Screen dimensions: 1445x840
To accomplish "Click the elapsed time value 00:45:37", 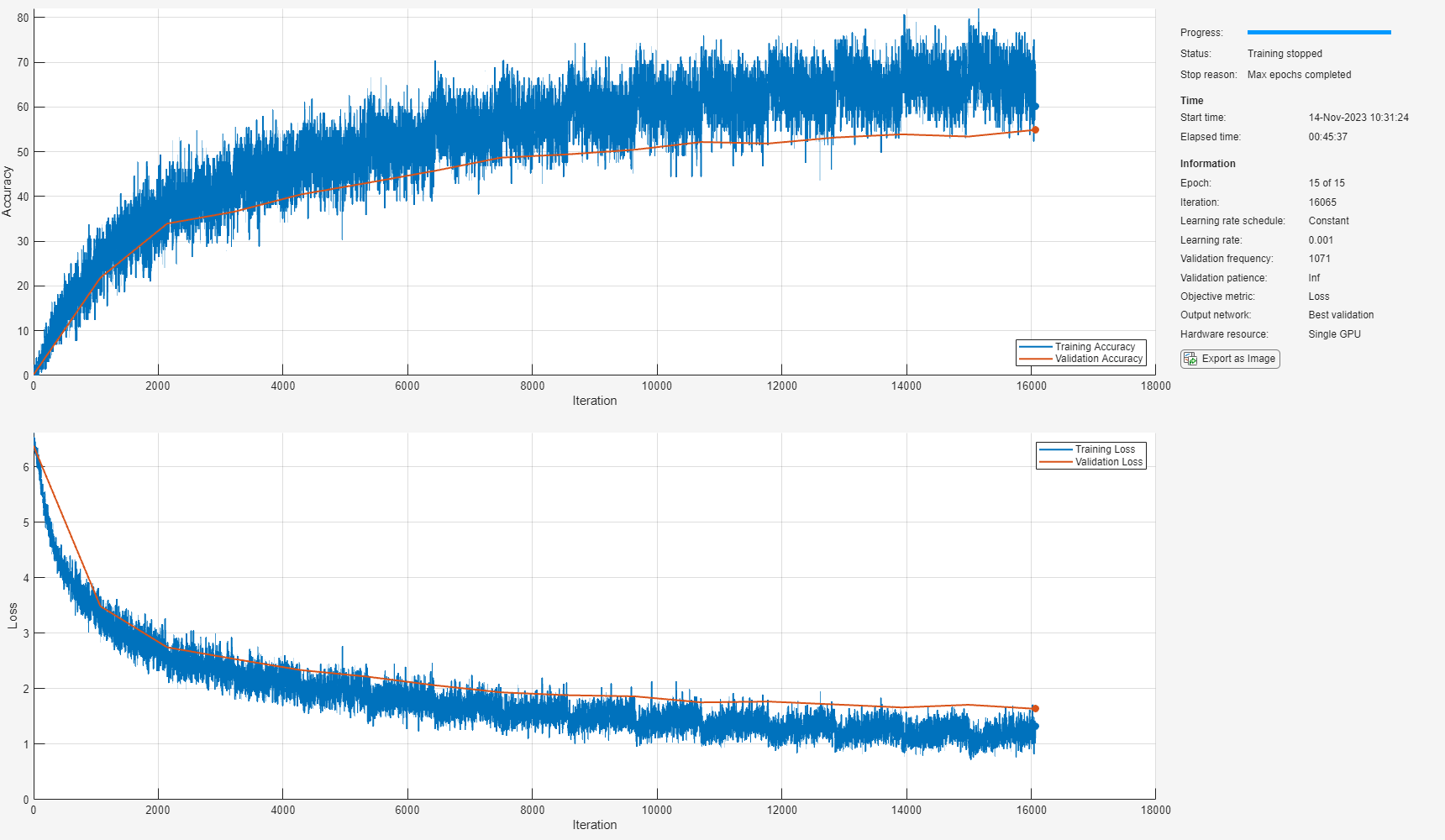I will pos(1327,137).
